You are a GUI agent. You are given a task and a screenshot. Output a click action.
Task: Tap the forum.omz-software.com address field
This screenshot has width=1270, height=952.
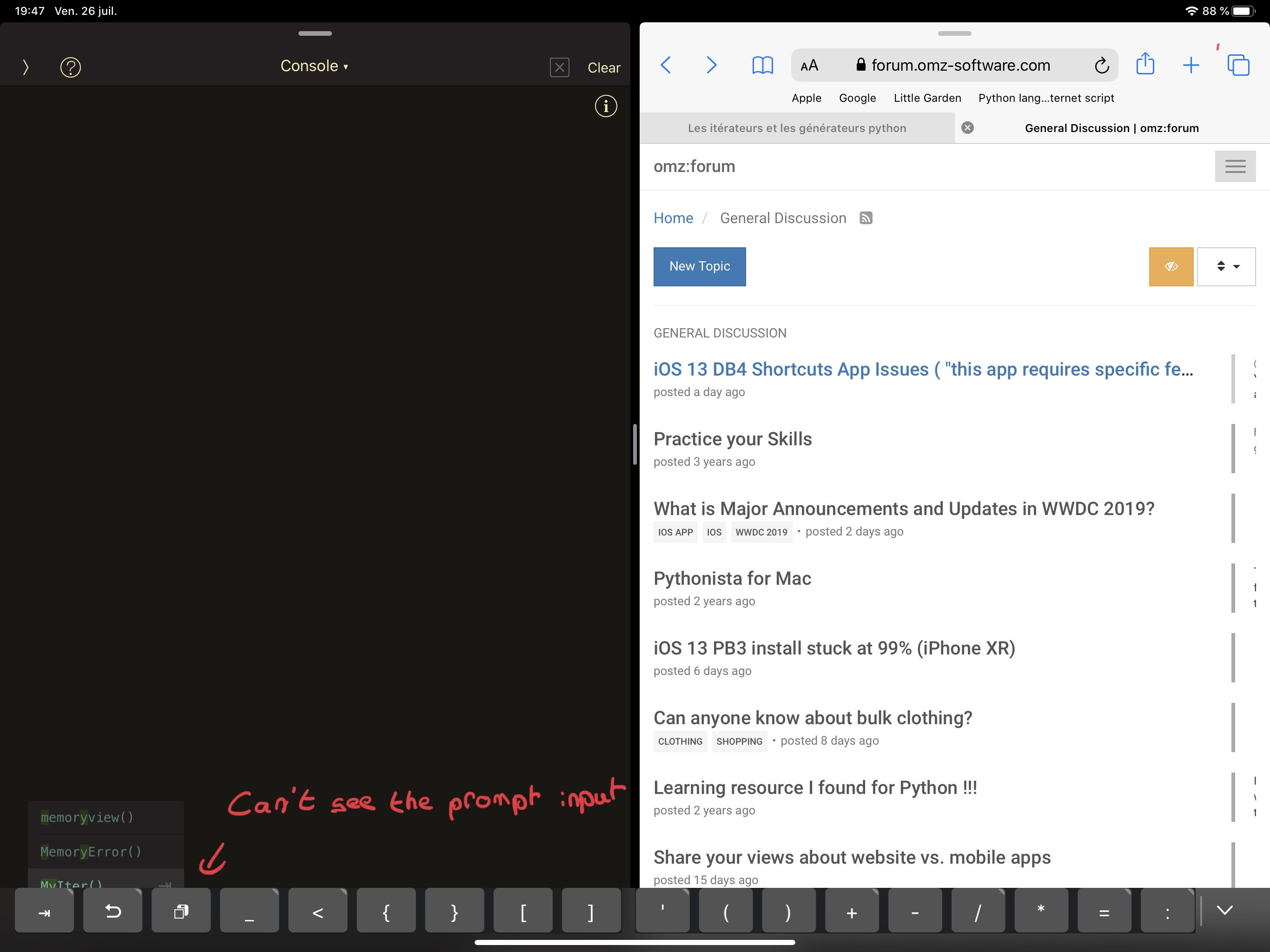click(954, 66)
